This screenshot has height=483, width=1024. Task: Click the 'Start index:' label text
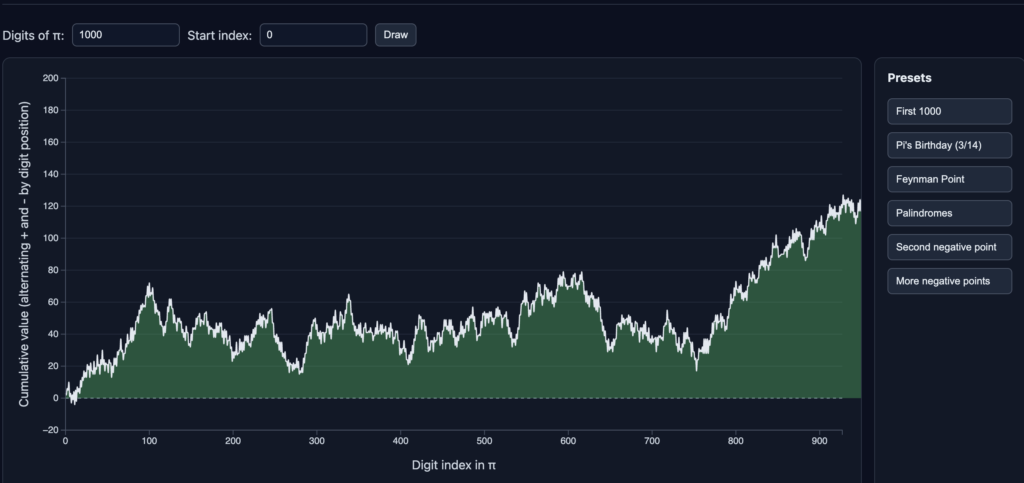[x=219, y=35]
